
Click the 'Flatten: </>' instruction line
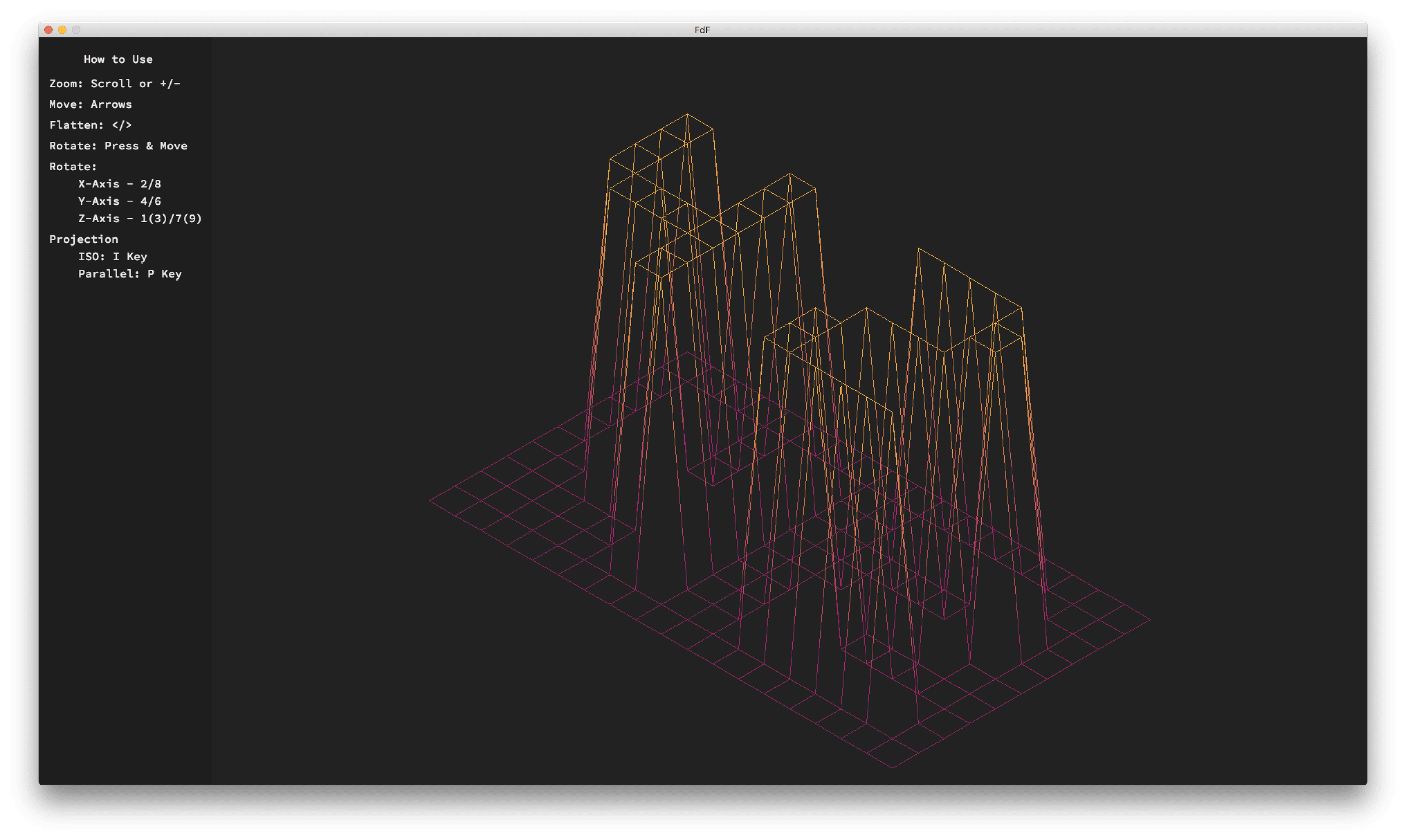pos(90,125)
